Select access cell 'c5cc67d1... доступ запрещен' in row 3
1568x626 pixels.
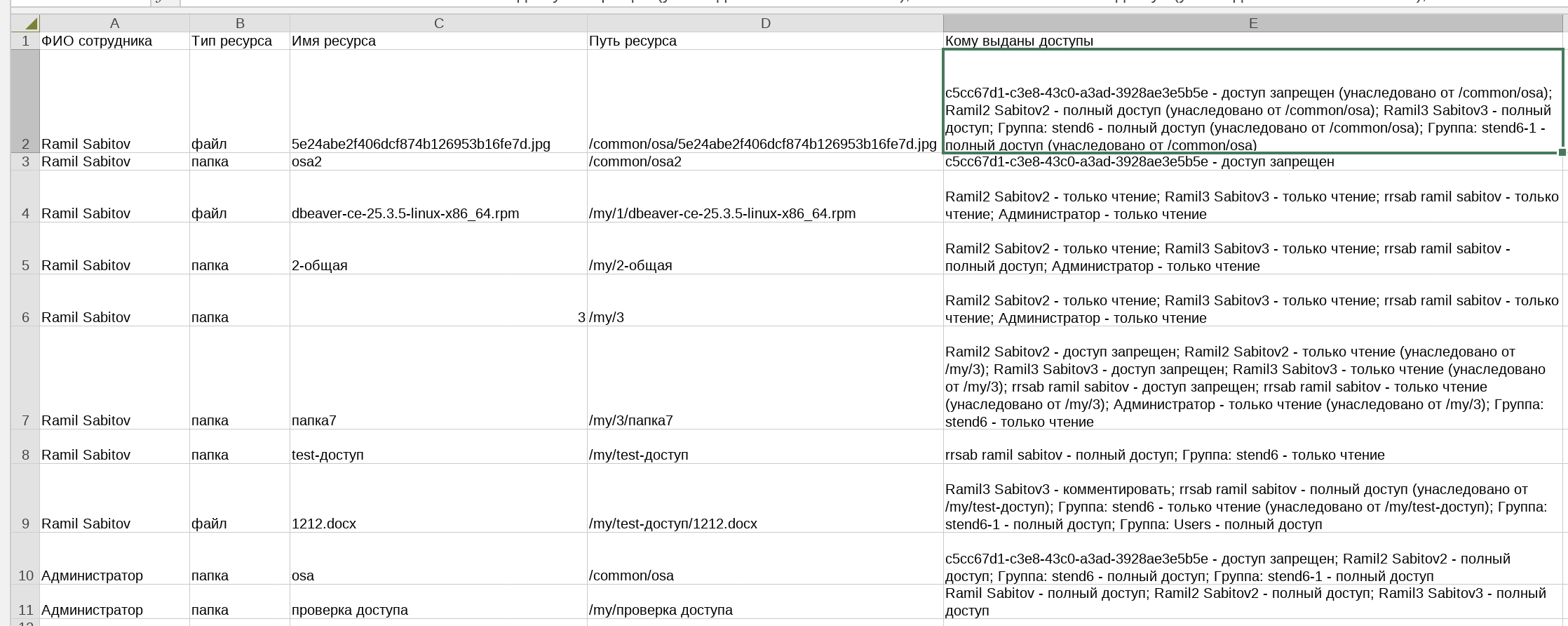1253,161
